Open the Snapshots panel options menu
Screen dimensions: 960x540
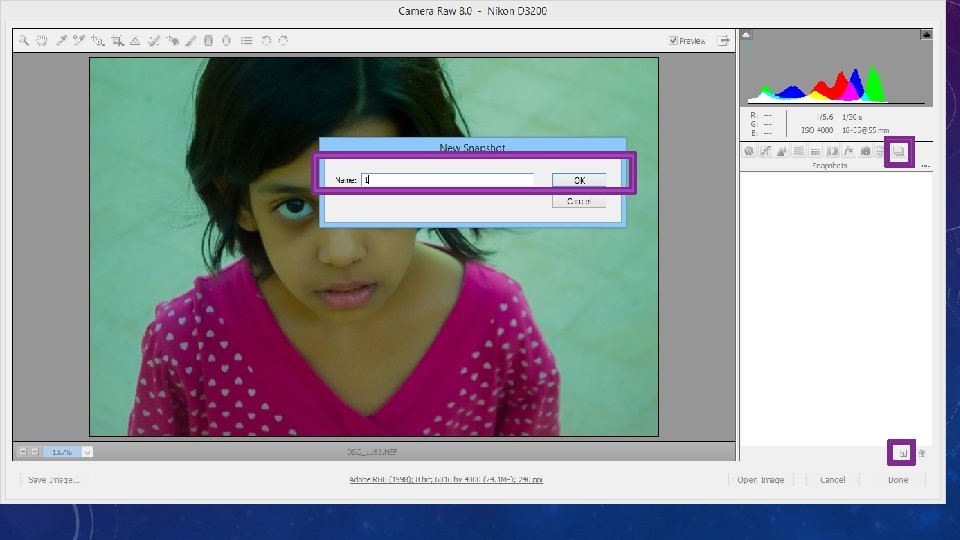[926, 165]
